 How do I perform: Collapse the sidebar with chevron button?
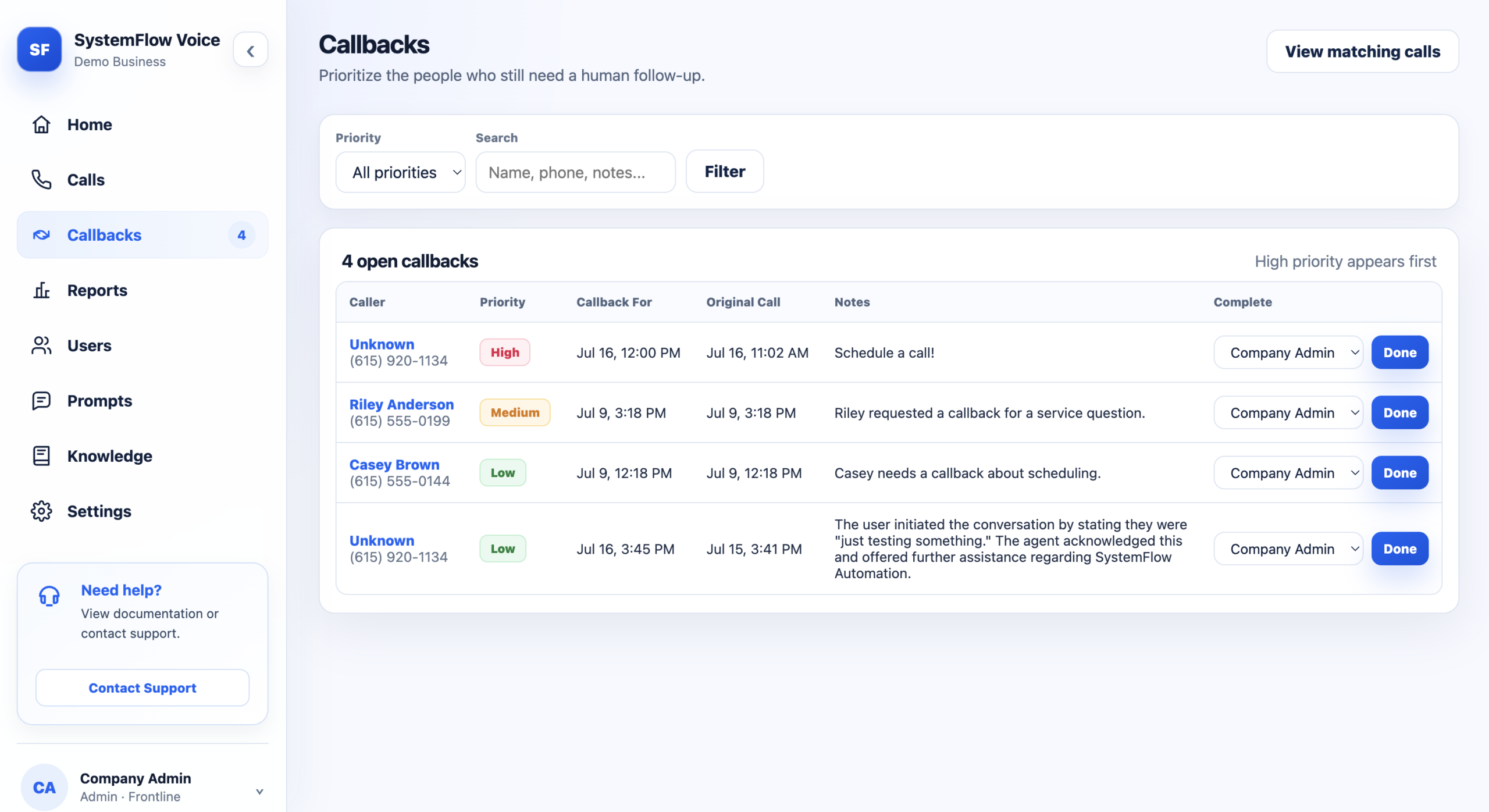click(251, 51)
